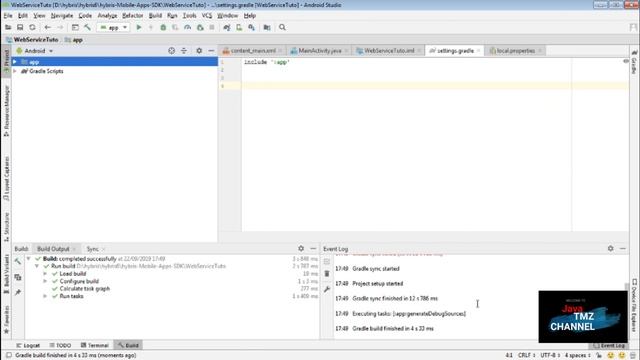Open the Android view selector dropdown
The height and width of the screenshot is (360, 640).
pyautogui.click(x=35, y=51)
